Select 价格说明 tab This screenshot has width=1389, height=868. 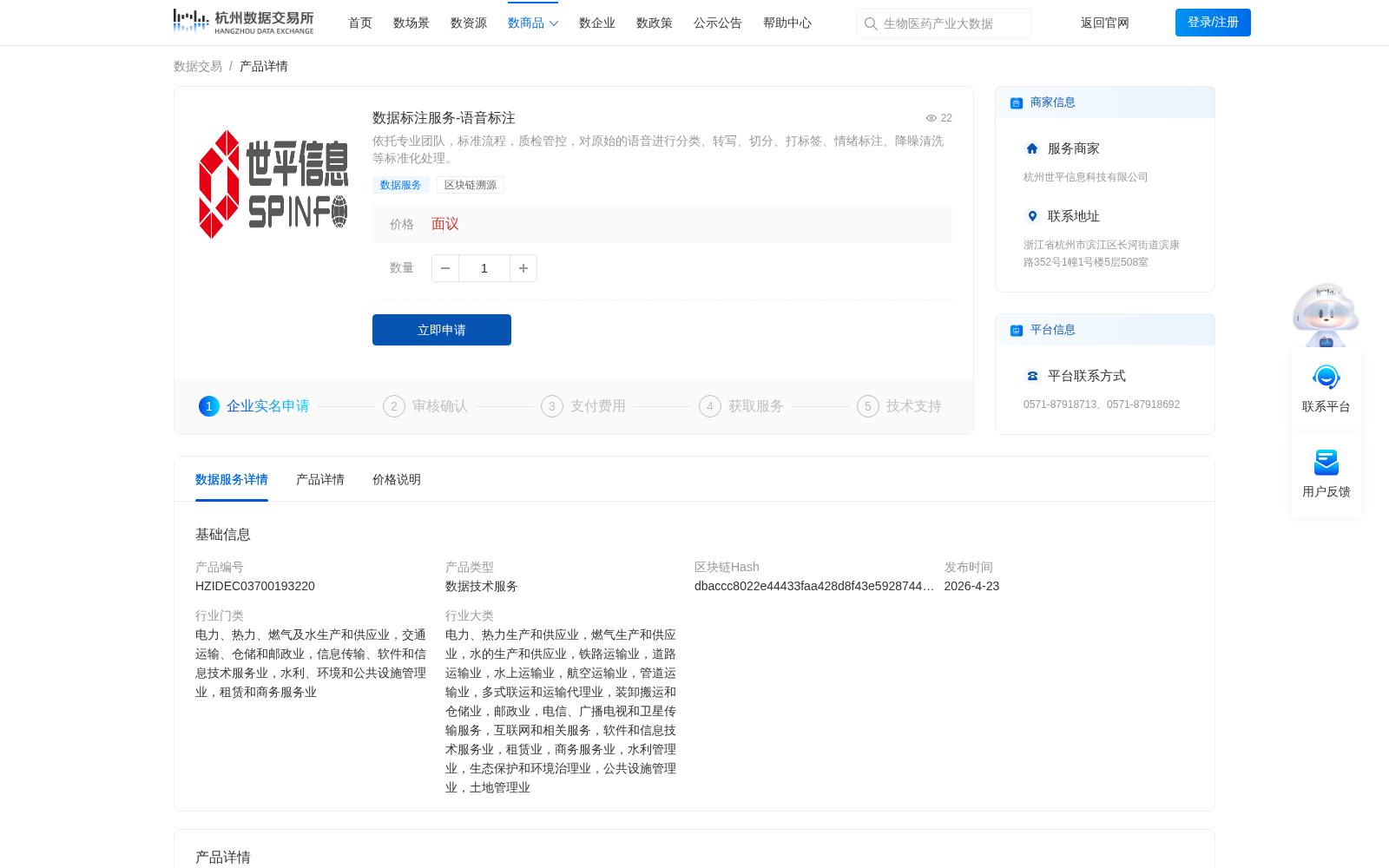coord(397,479)
